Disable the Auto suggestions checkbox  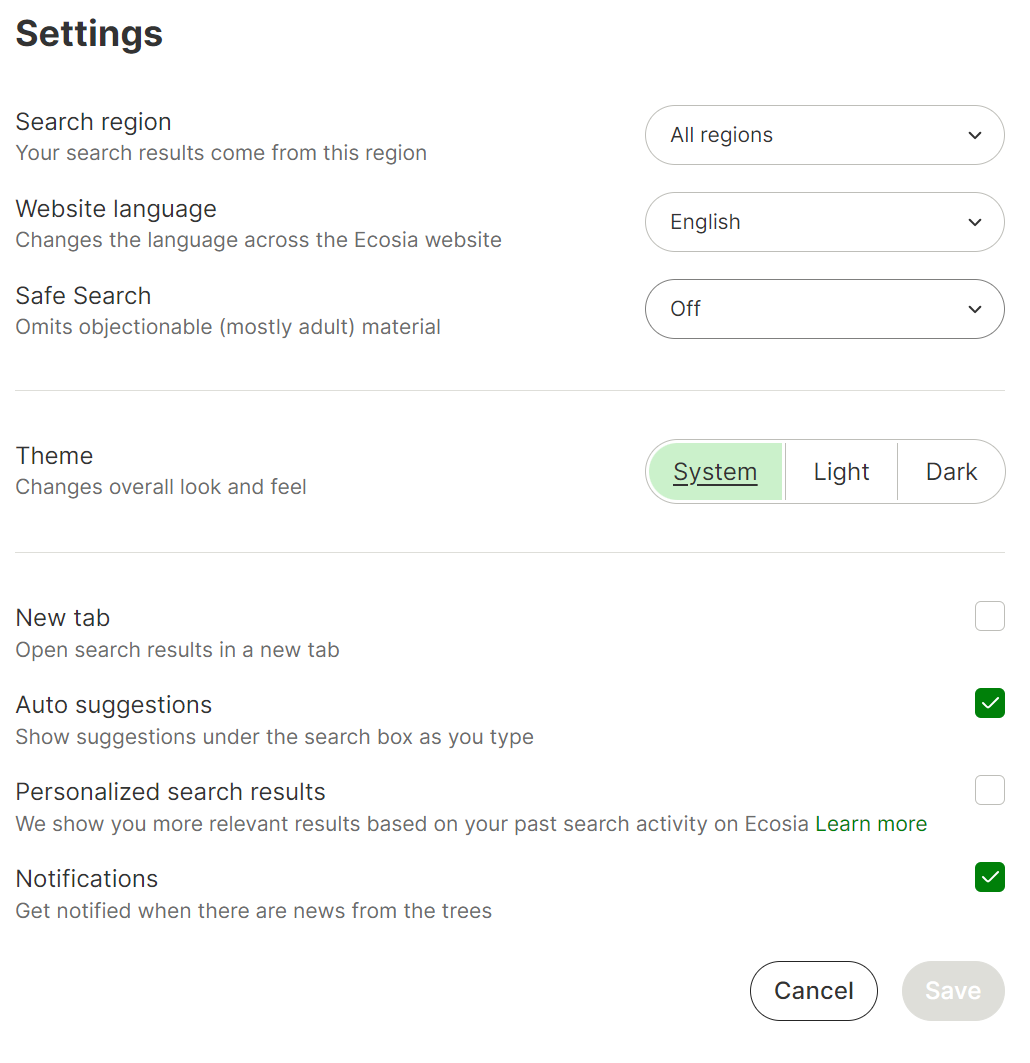[989, 704]
